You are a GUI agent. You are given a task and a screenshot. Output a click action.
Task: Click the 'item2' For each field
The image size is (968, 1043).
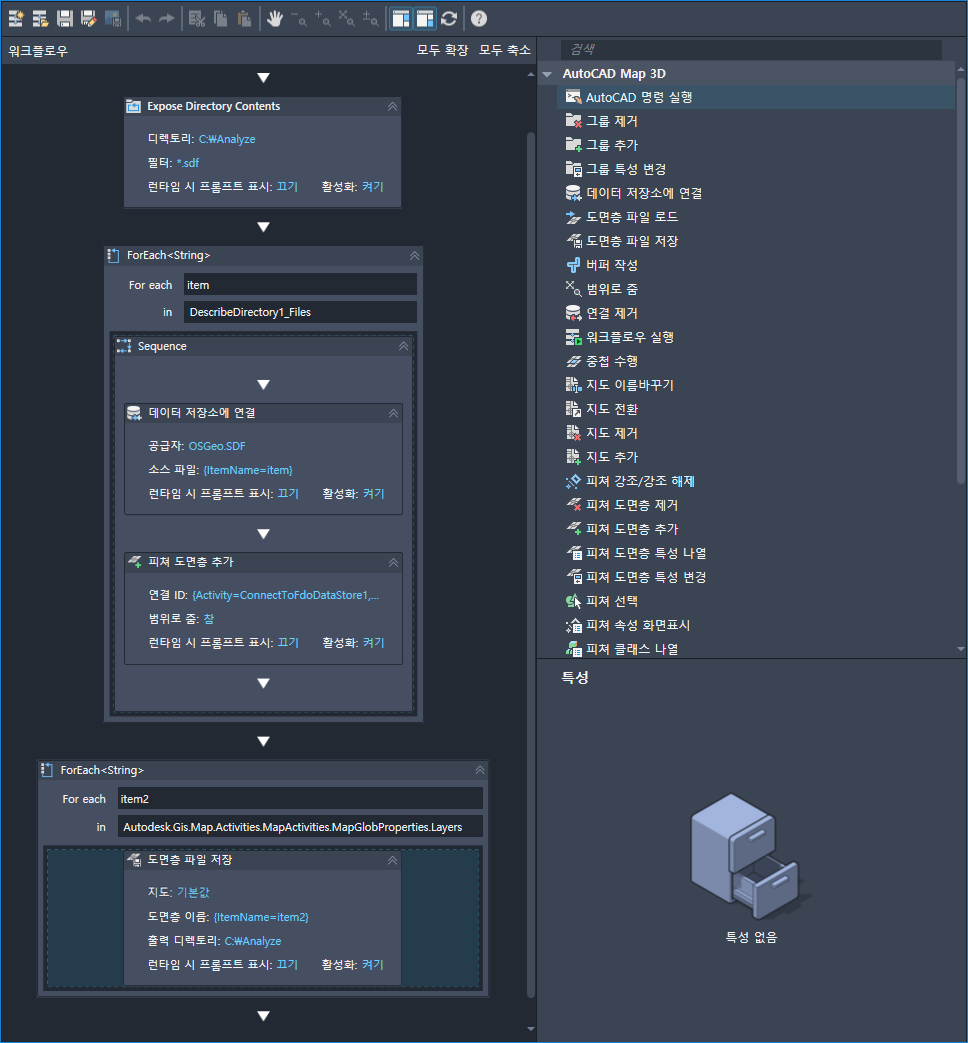point(300,798)
